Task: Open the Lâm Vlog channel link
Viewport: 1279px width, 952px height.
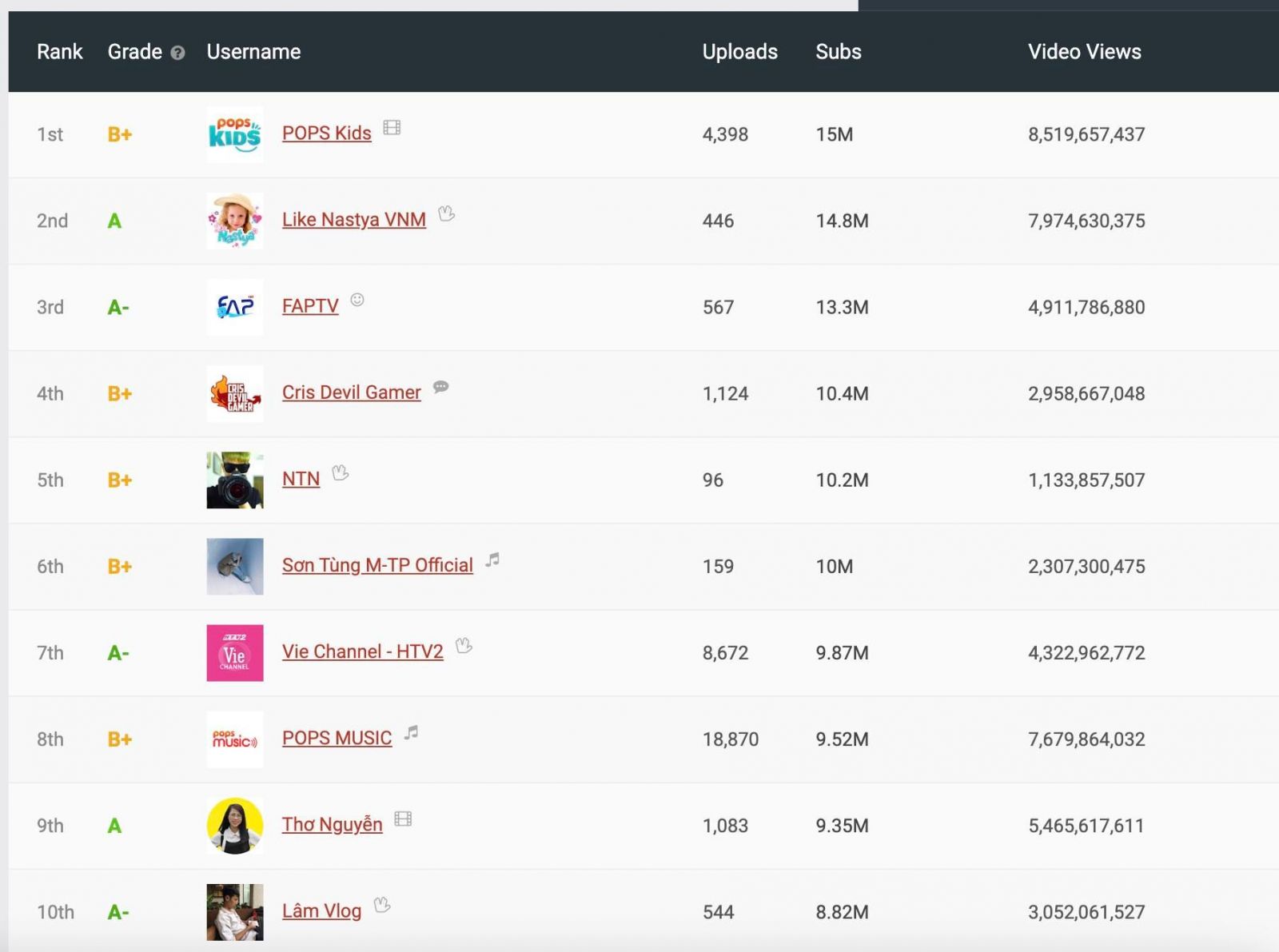Action: (321, 911)
